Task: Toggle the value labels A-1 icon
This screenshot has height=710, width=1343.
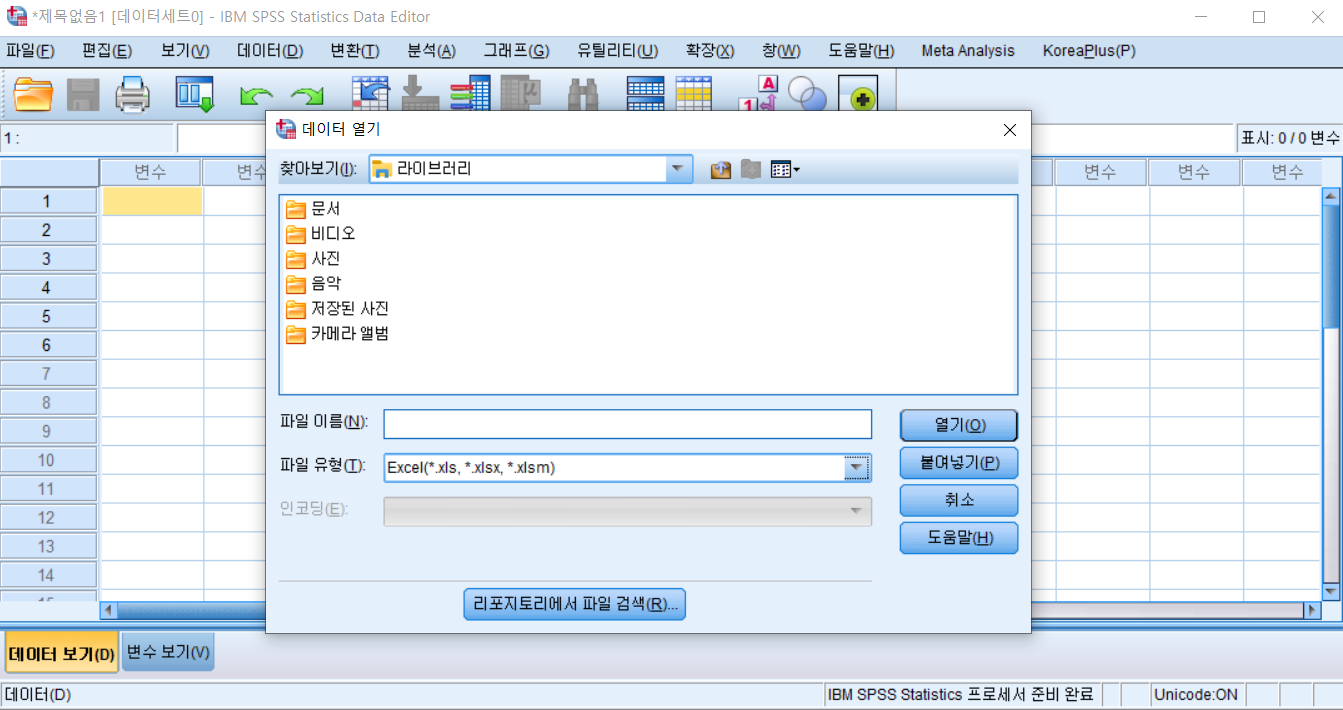Action: pos(757,95)
